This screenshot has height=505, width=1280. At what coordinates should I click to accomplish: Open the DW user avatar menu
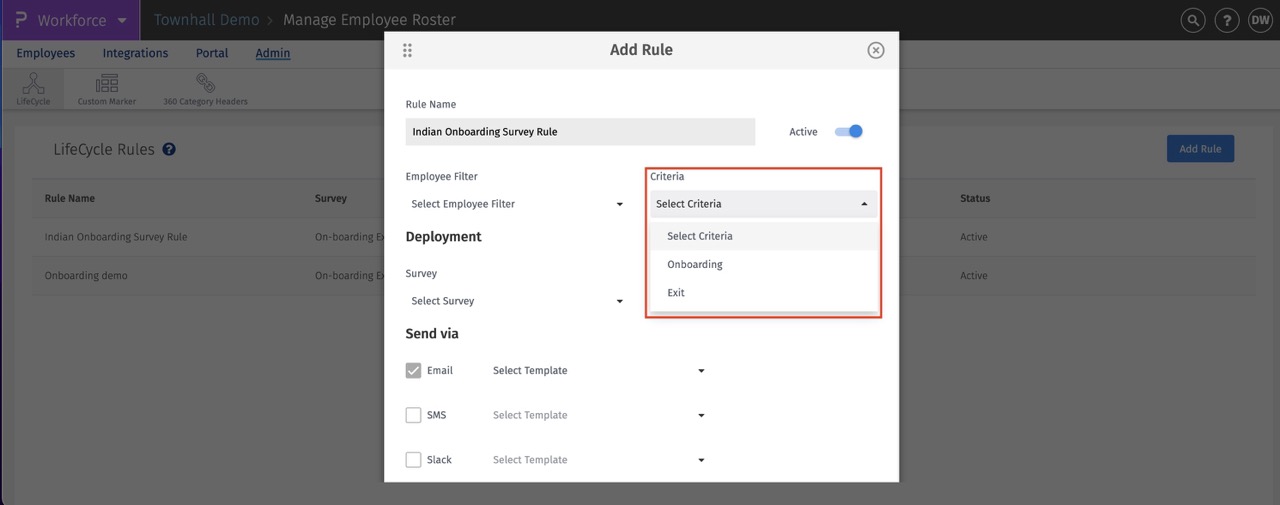1259,20
